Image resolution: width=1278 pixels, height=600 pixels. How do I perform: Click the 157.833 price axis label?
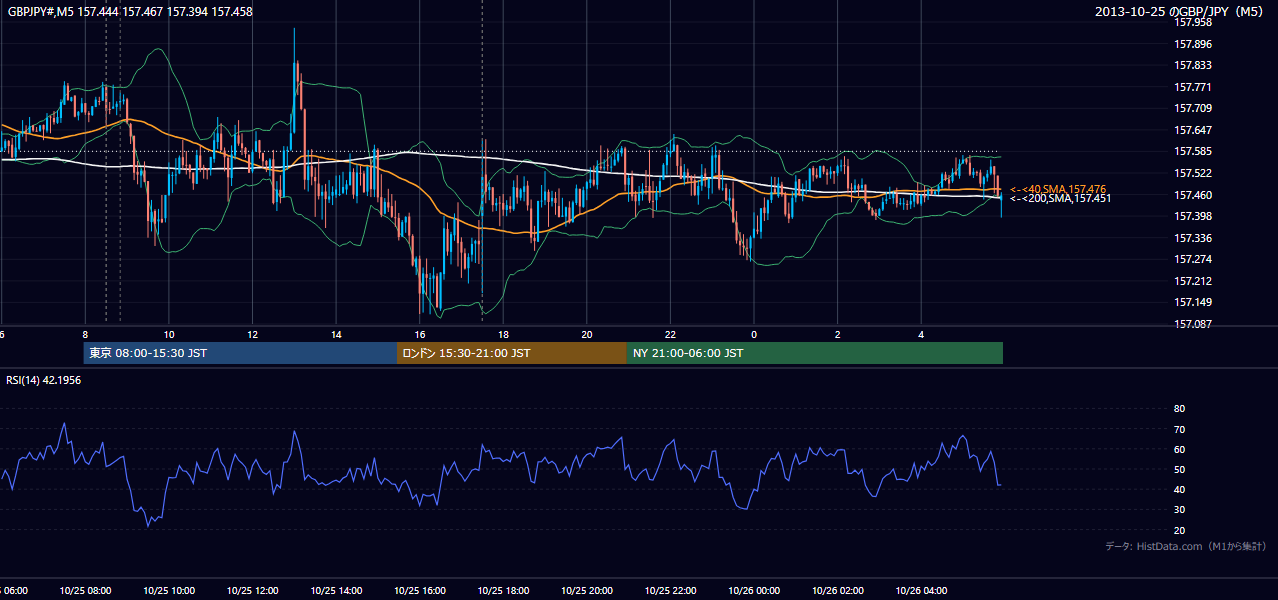pyautogui.click(x=1192, y=65)
